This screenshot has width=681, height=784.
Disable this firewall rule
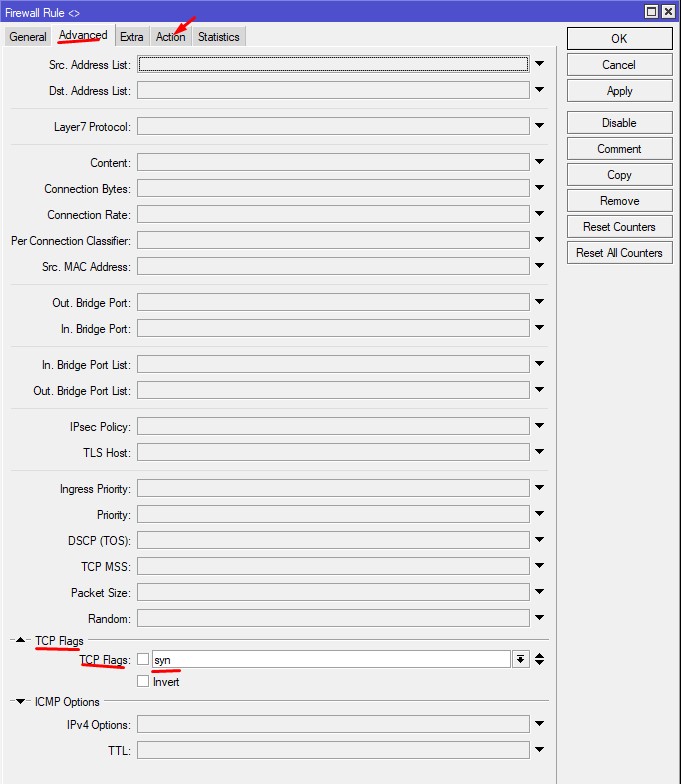click(619, 123)
